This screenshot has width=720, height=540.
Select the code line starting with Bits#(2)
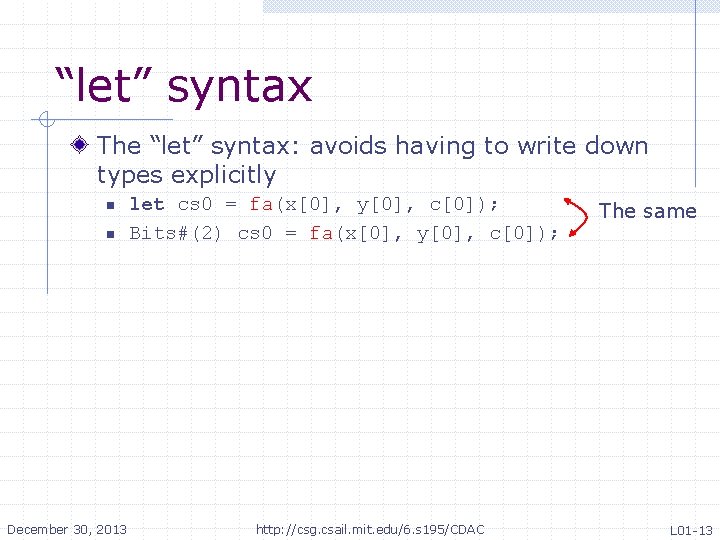point(343,234)
